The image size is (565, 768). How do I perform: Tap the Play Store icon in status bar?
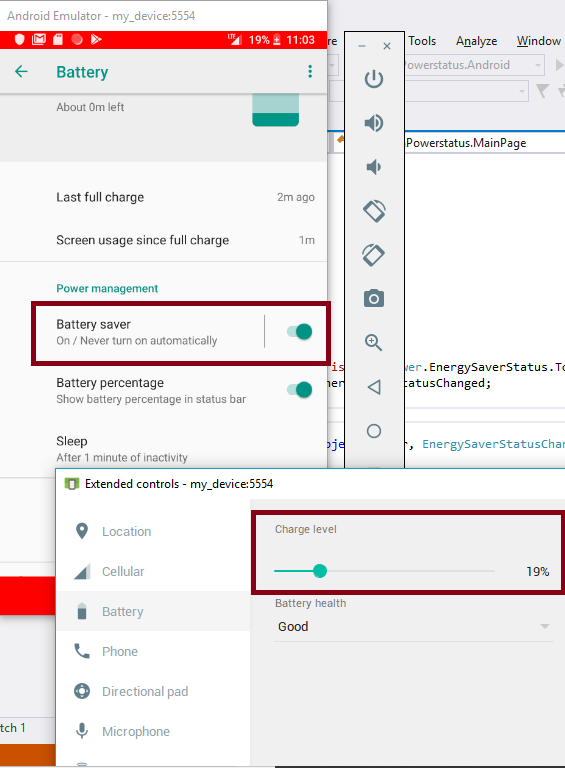coord(96,40)
